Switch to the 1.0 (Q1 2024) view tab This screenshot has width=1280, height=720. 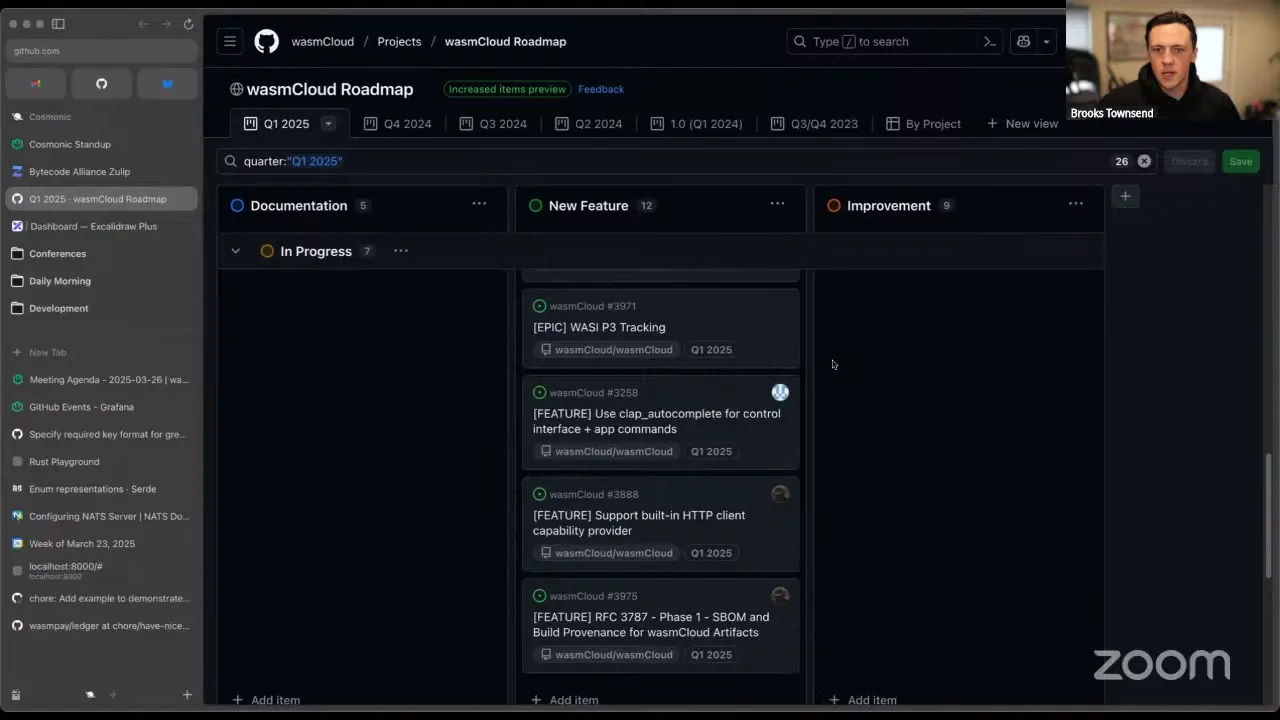(696, 124)
